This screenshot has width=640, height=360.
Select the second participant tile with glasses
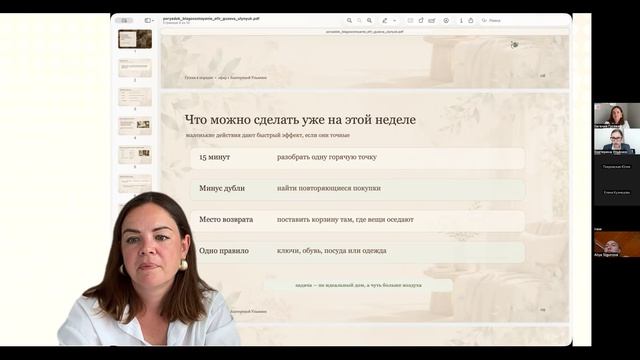617,141
